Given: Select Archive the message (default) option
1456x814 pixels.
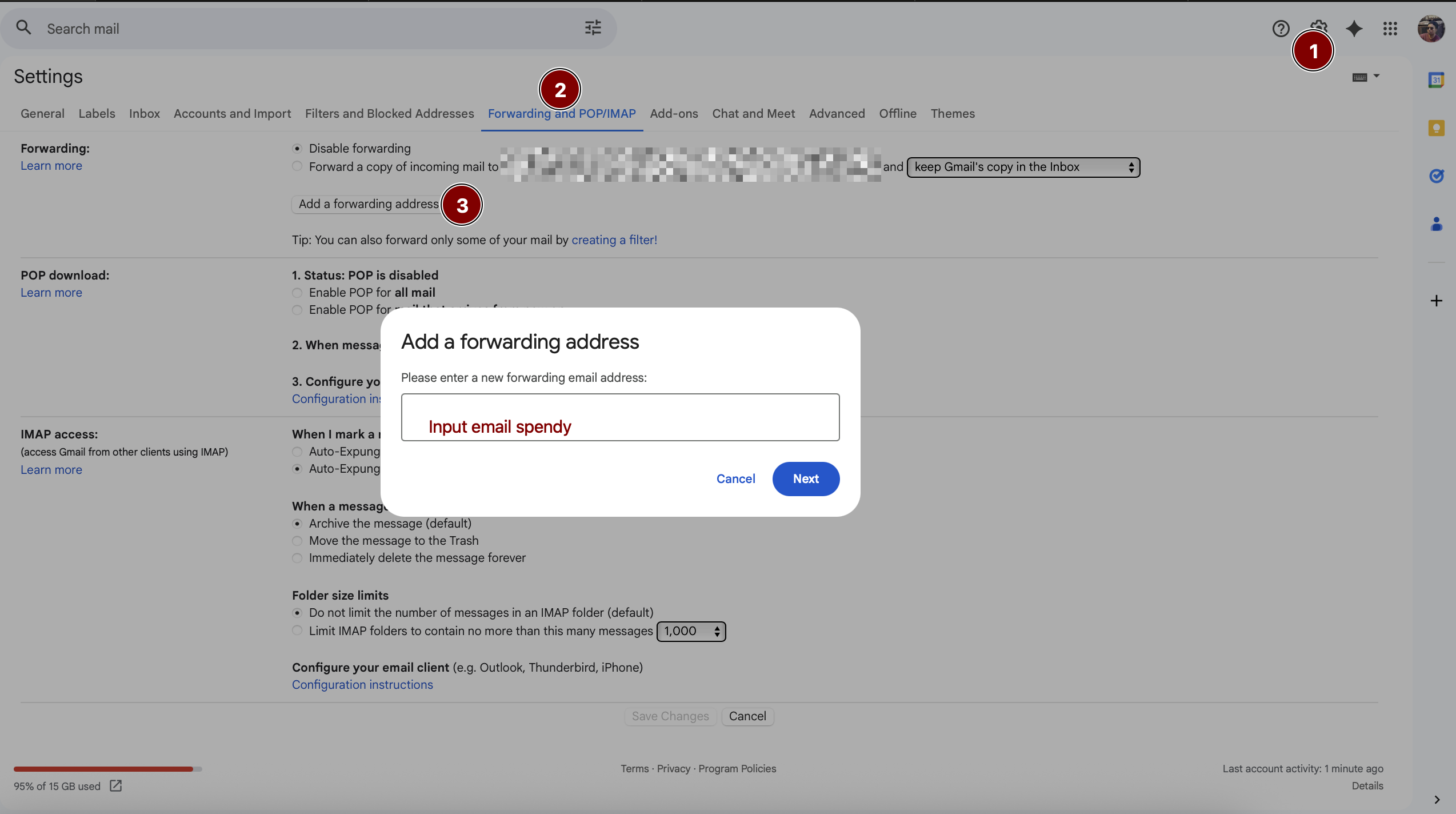Looking at the screenshot, I should 297,524.
